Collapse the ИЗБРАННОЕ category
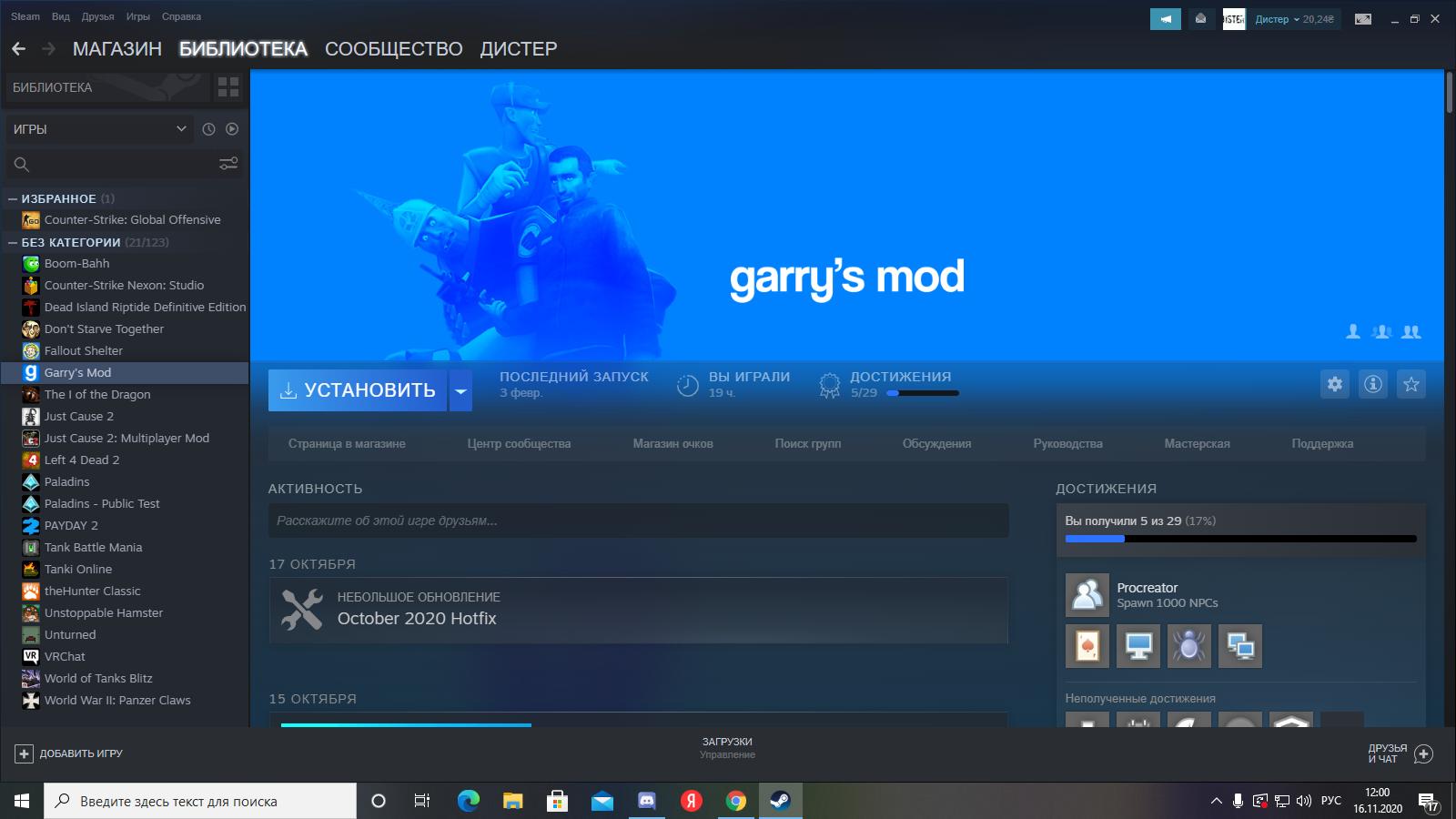Image resolution: width=1456 pixels, height=819 pixels. [13, 198]
